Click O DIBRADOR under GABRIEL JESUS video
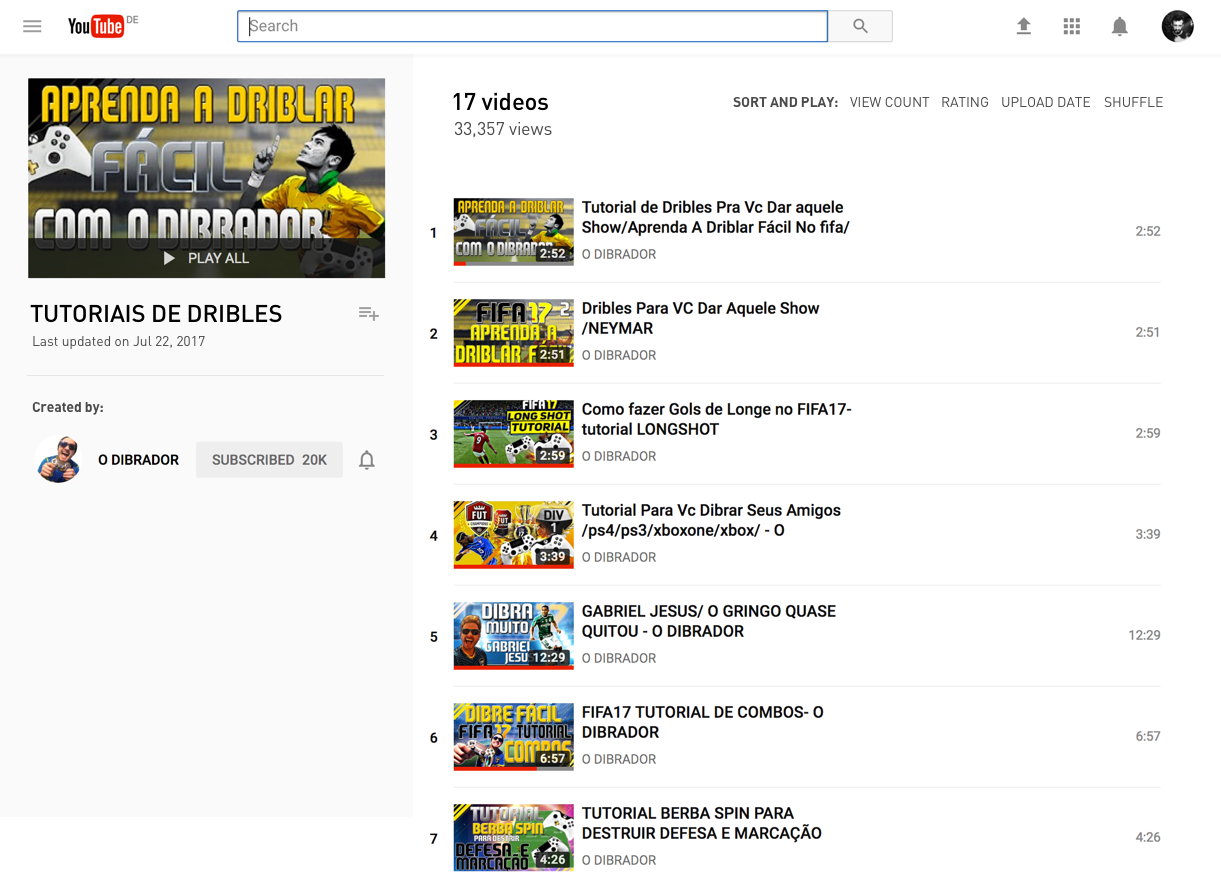The height and width of the screenshot is (883, 1221). click(x=619, y=658)
